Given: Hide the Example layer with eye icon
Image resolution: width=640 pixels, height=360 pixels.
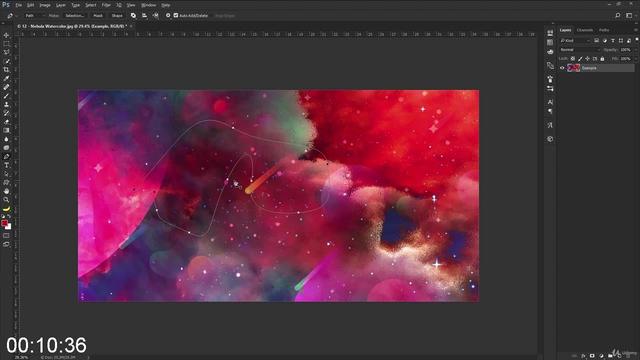Looking at the screenshot, I should [562, 68].
